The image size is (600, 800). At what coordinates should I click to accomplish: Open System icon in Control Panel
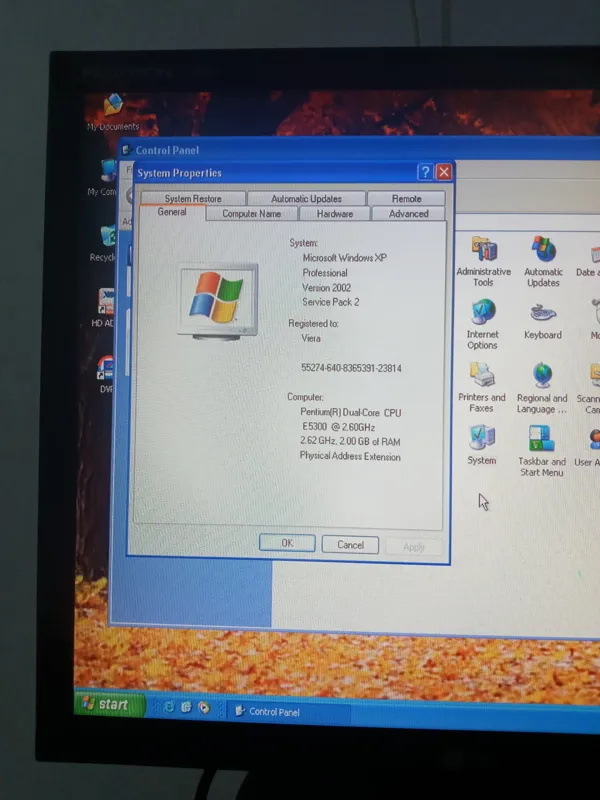tap(482, 444)
